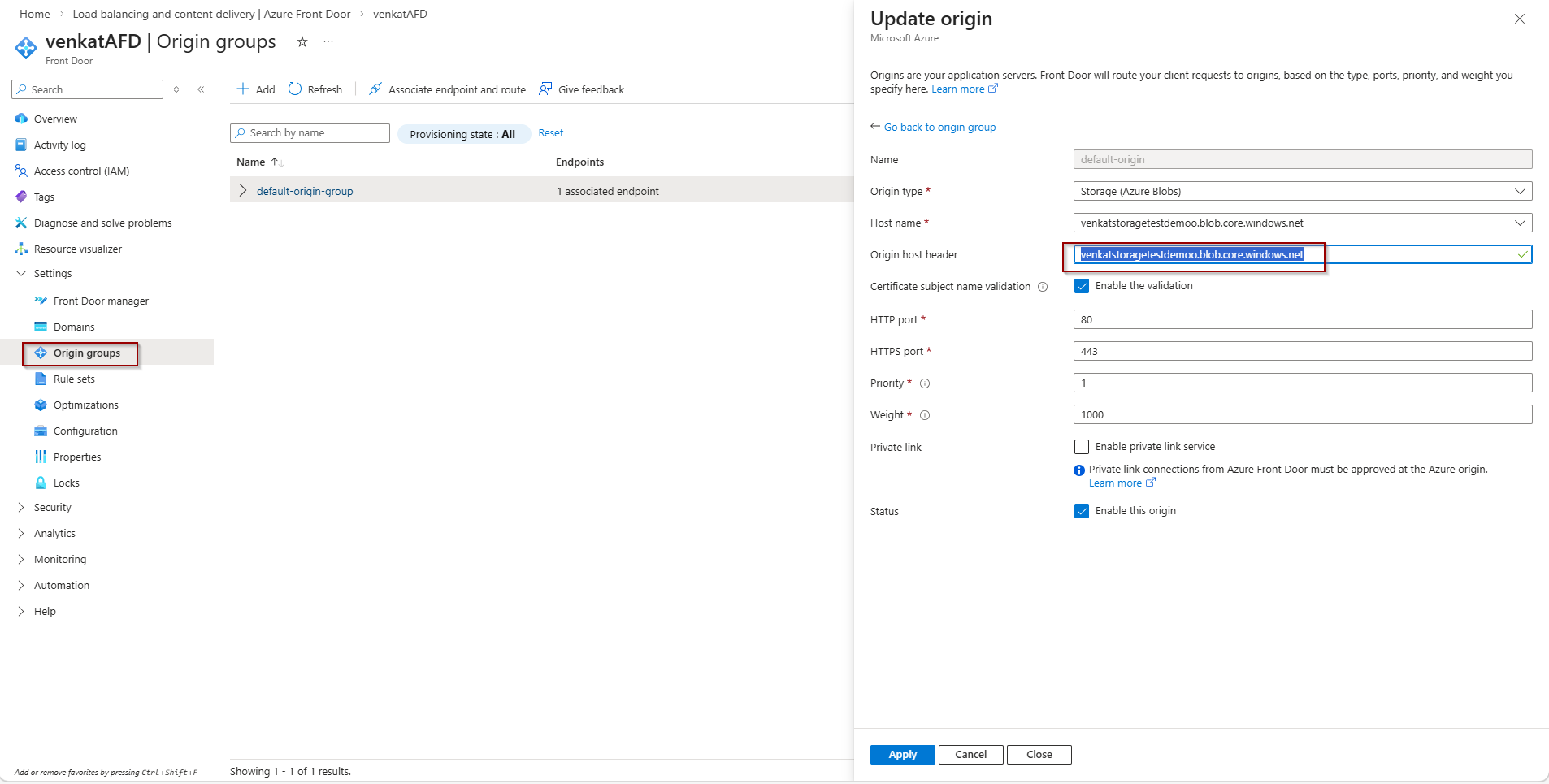The height and width of the screenshot is (784, 1549).
Task: Expand or collapse all sidebar sections
Action: click(x=176, y=89)
